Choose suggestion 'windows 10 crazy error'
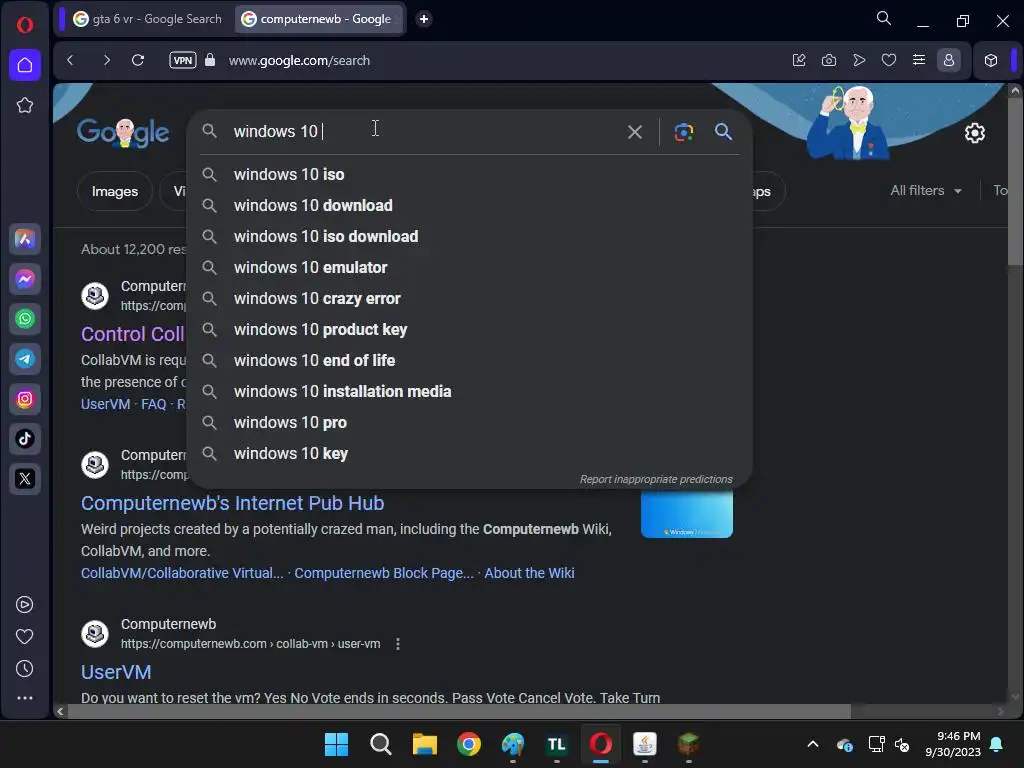Viewport: 1024px width, 768px height. (470, 298)
